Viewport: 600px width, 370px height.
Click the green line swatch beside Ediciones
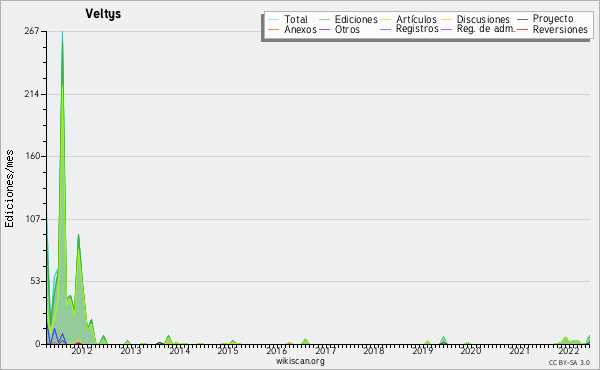click(324, 19)
